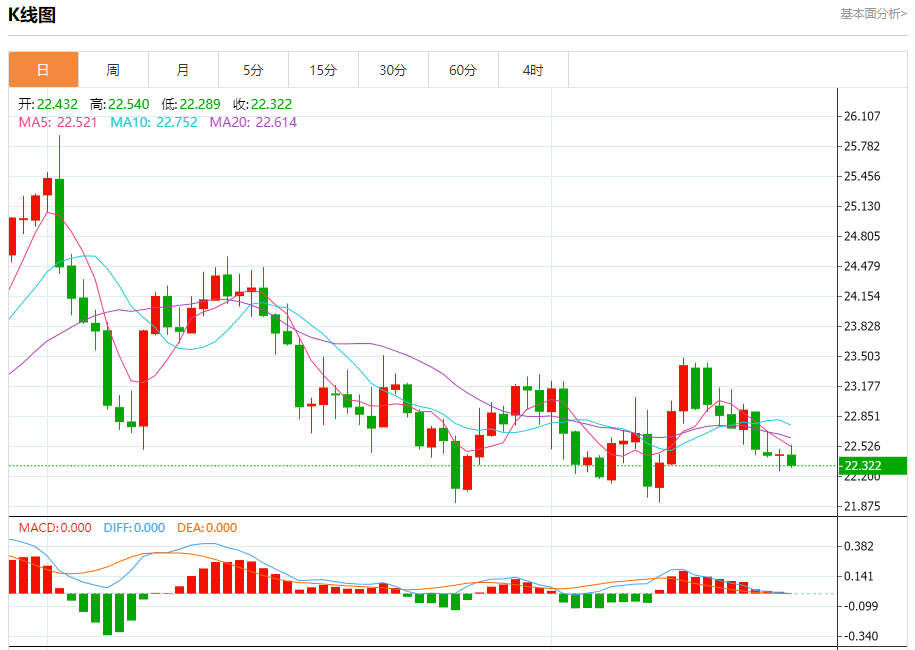Click the green current price tag 22.322
The image size is (915, 650).
click(x=872, y=466)
